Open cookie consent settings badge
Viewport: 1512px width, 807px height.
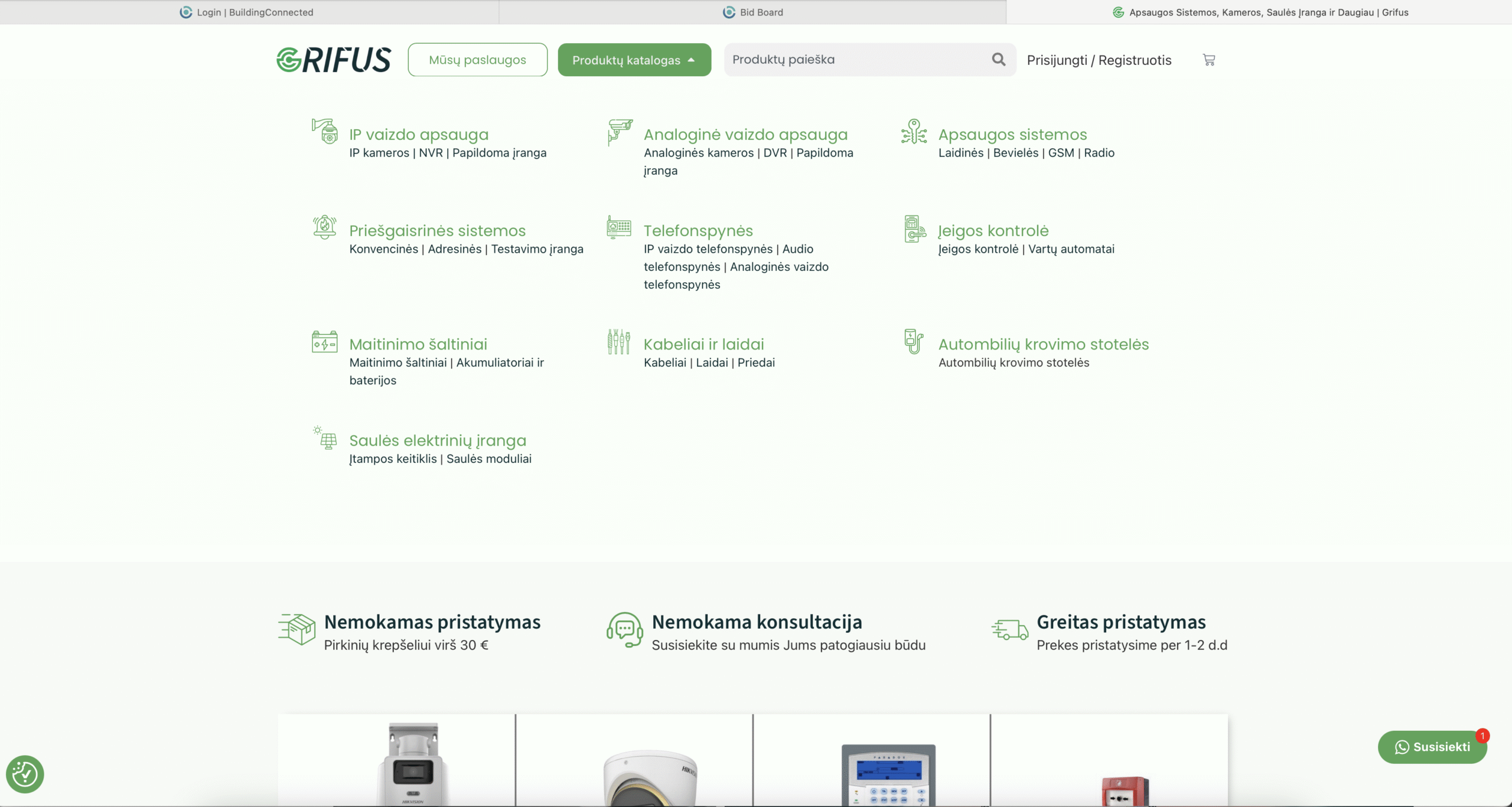tap(25, 774)
